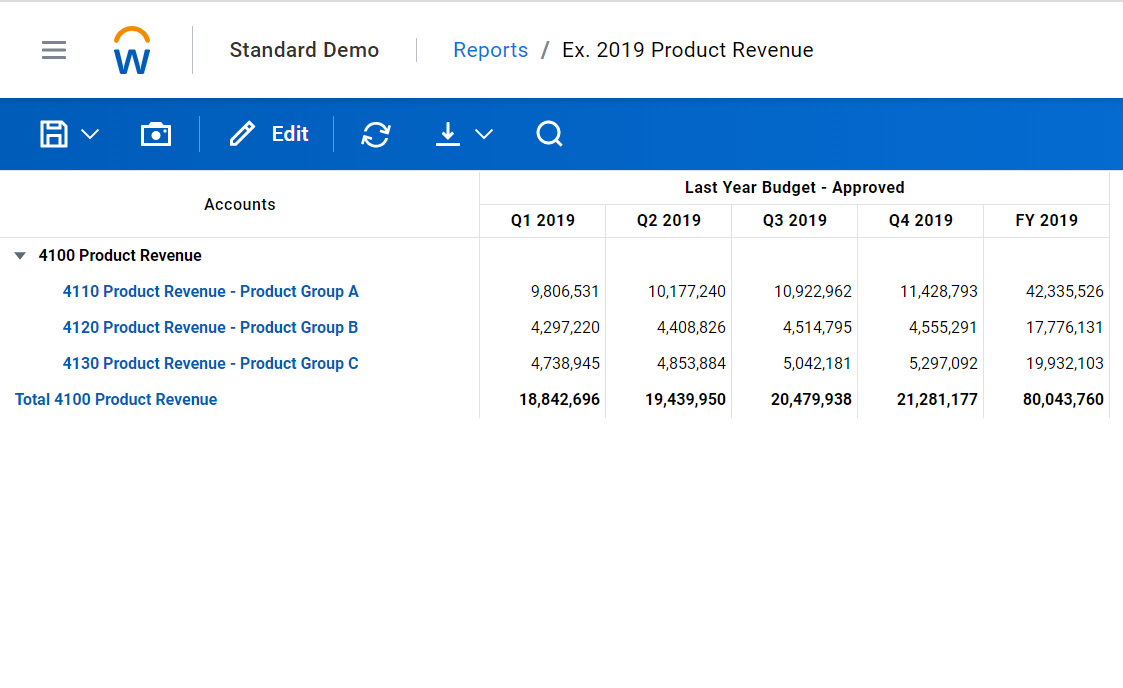The width and height of the screenshot is (1123, 688).
Task: Select the Q1 2019 column header
Action: click(x=542, y=221)
